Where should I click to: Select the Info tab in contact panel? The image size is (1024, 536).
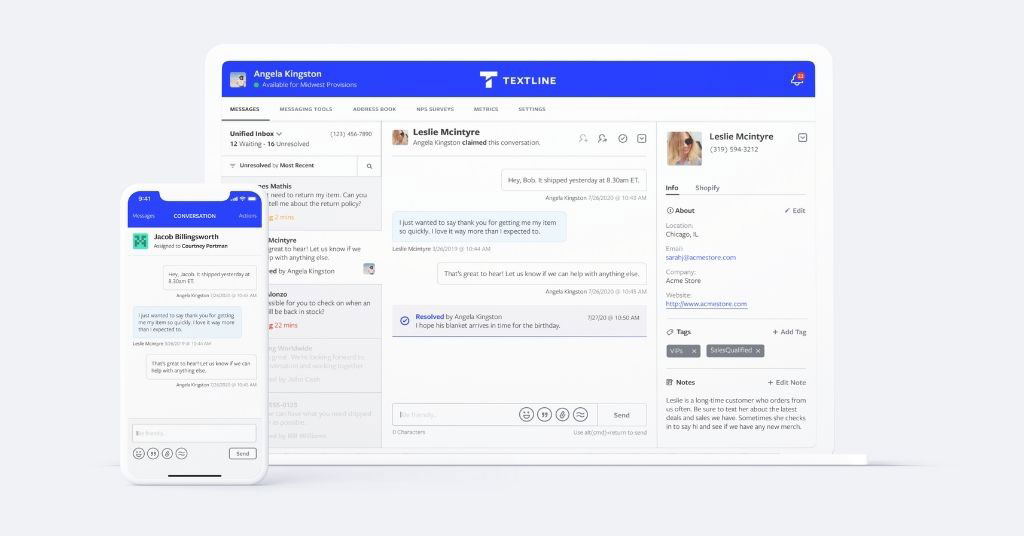(x=671, y=188)
